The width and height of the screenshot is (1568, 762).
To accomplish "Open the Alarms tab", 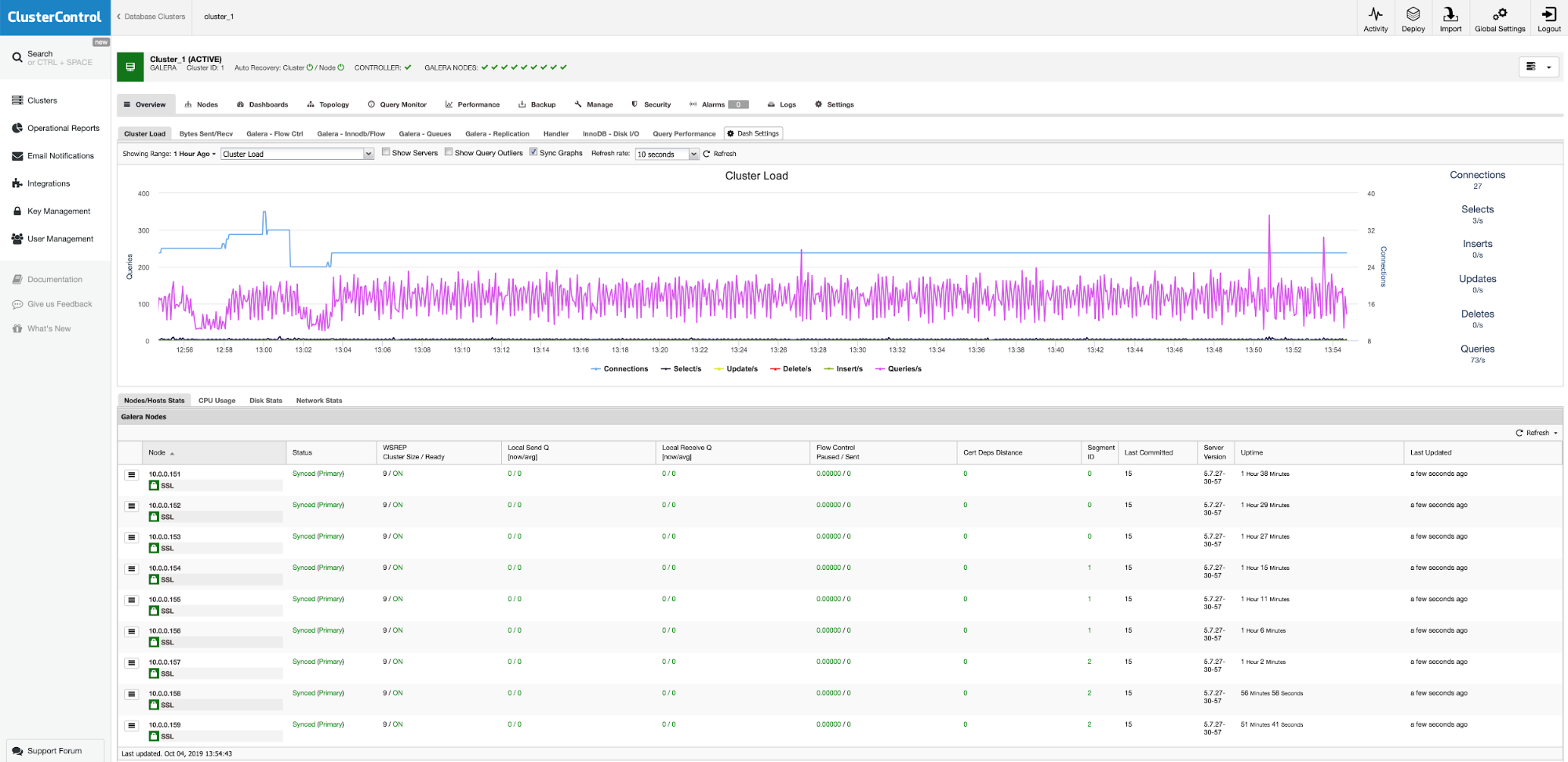I will pos(719,104).
